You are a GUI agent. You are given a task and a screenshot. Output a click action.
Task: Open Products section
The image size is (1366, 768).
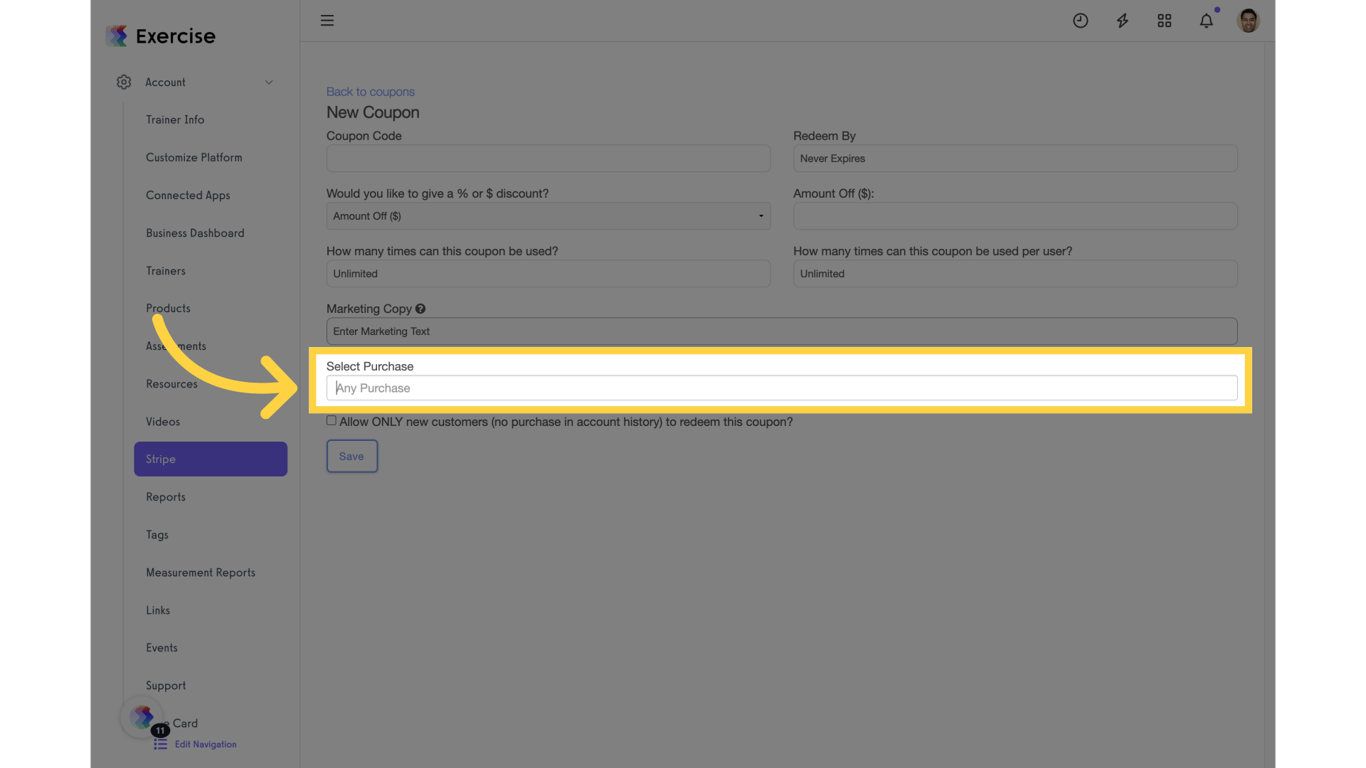(168, 309)
